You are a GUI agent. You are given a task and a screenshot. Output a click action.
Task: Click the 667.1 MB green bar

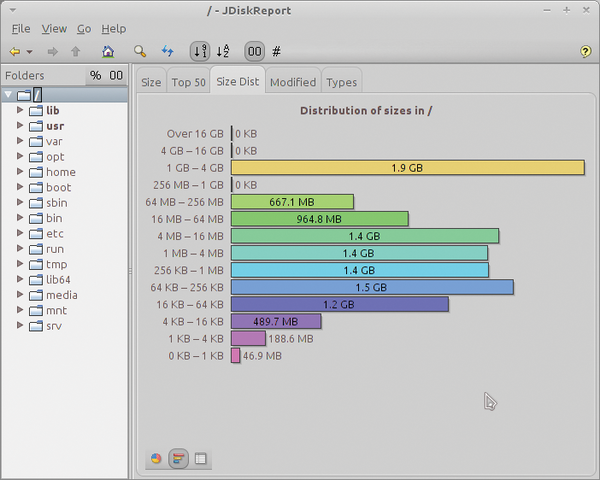(x=292, y=202)
